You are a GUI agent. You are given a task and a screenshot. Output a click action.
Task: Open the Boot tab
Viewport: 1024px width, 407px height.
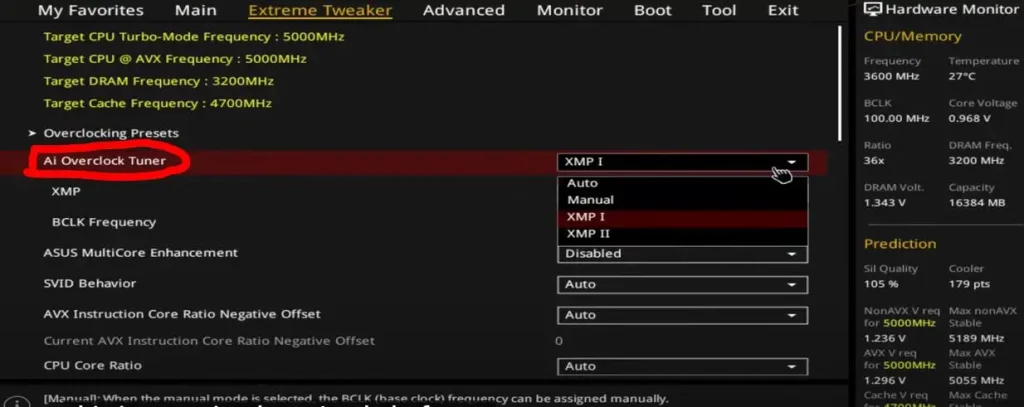[x=652, y=10]
